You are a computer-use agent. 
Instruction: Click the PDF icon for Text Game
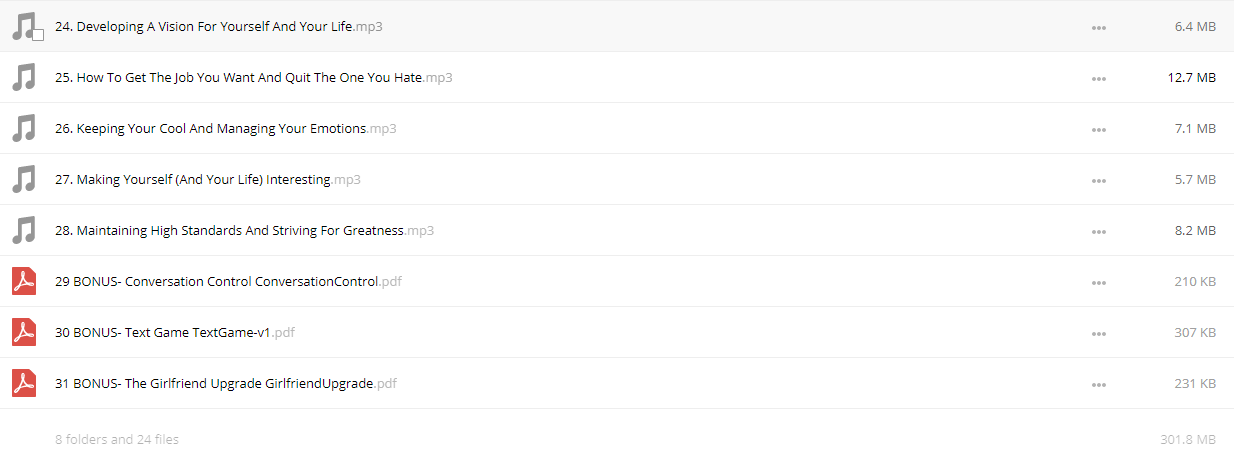pyautogui.click(x=24, y=332)
